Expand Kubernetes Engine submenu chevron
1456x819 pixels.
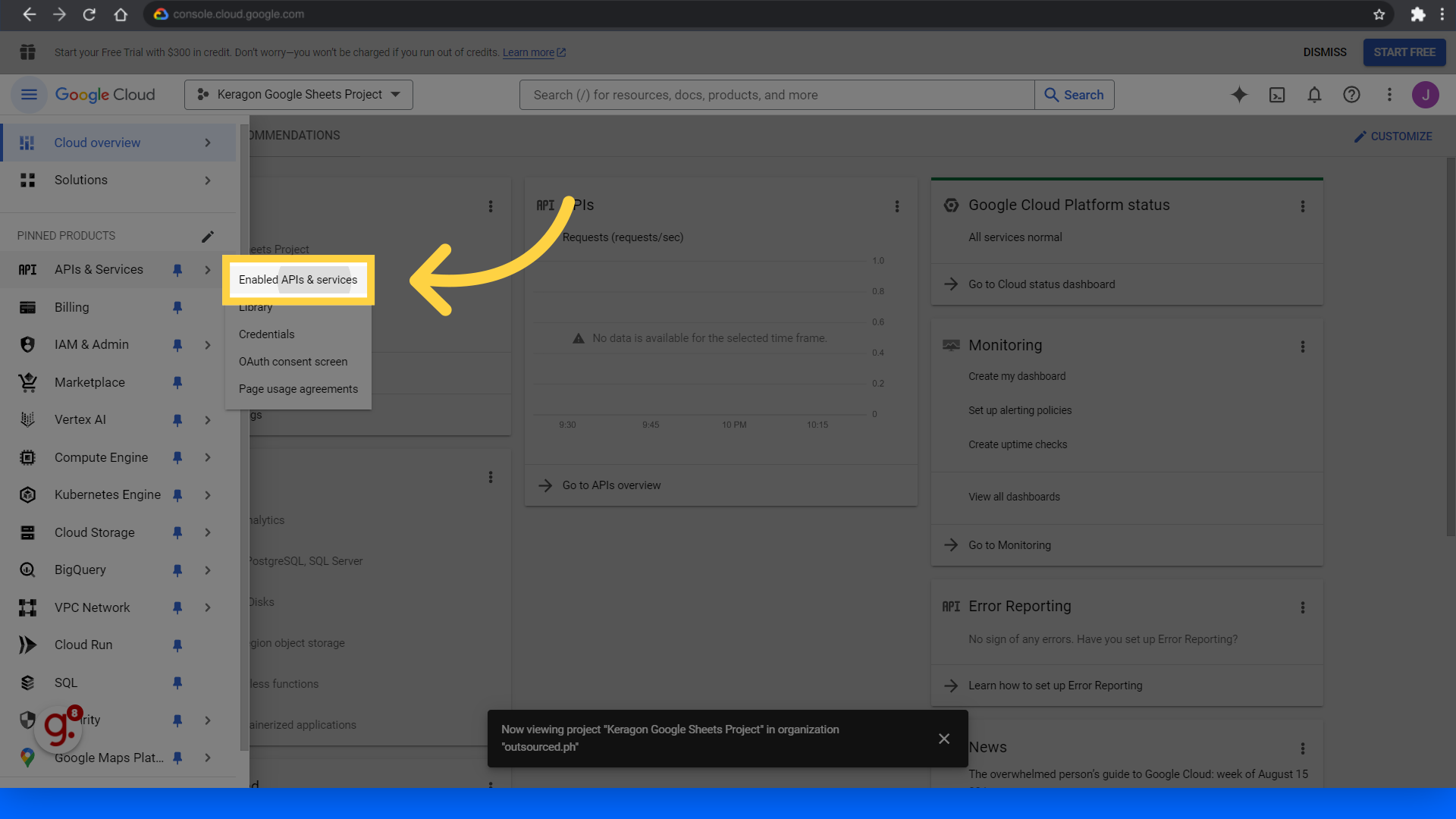(x=208, y=495)
